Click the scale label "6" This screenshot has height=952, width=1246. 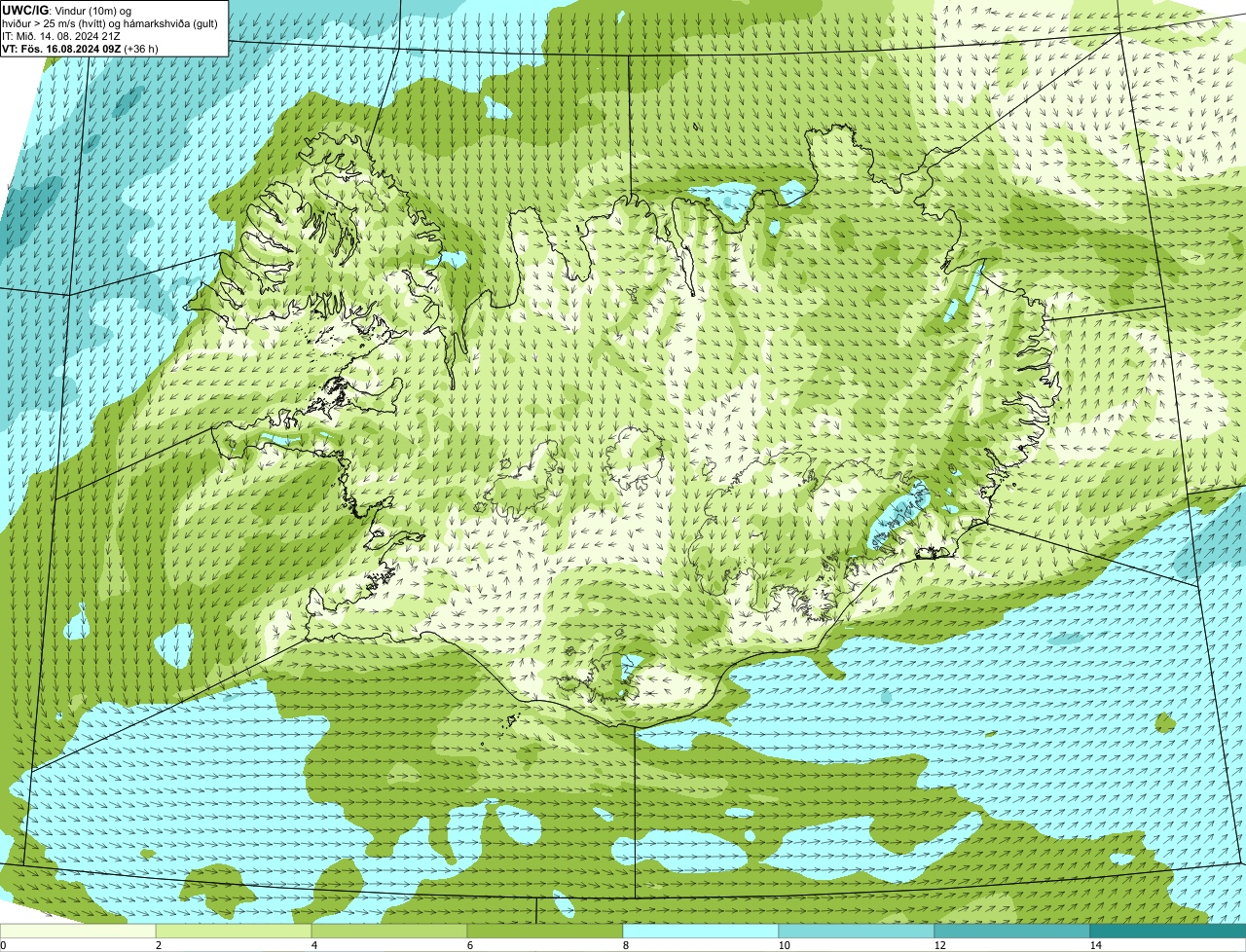tap(469, 945)
